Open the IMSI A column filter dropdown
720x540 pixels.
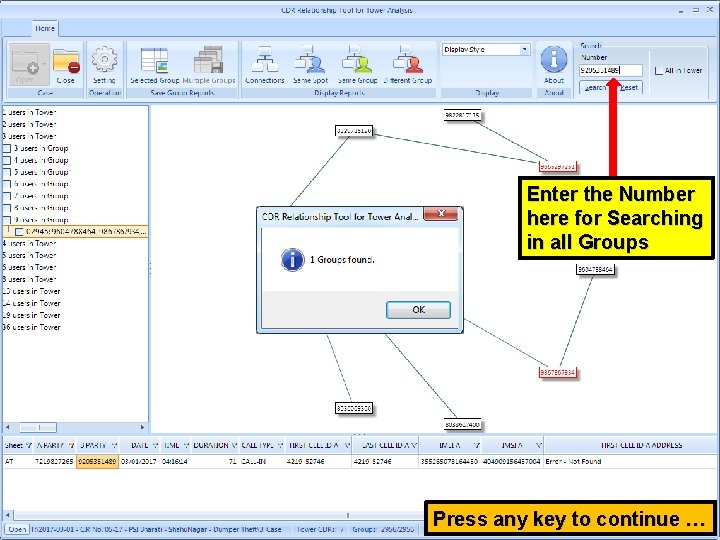(x=539, y=445)
